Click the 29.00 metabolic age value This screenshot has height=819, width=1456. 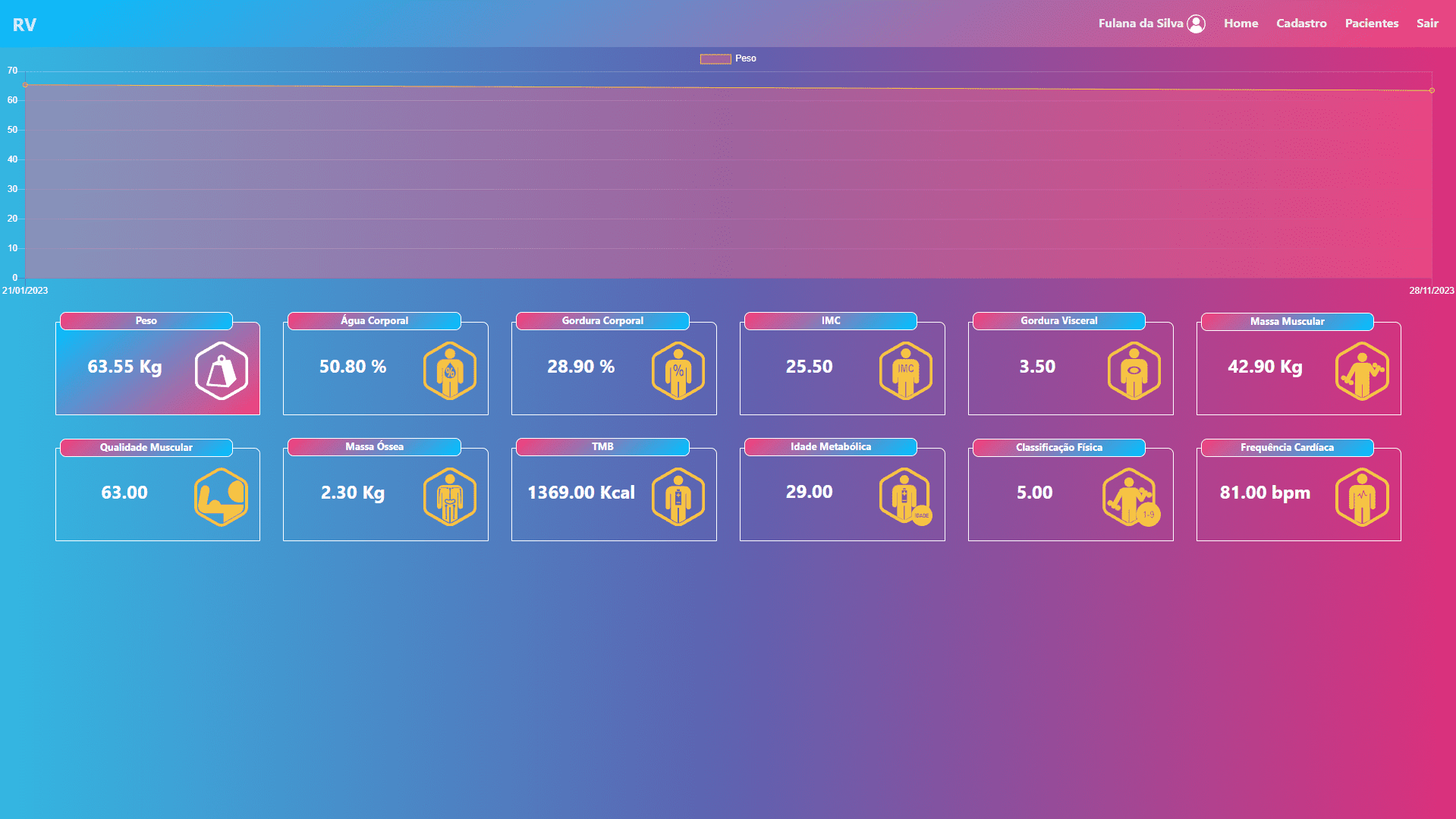[x=810, y=493]
